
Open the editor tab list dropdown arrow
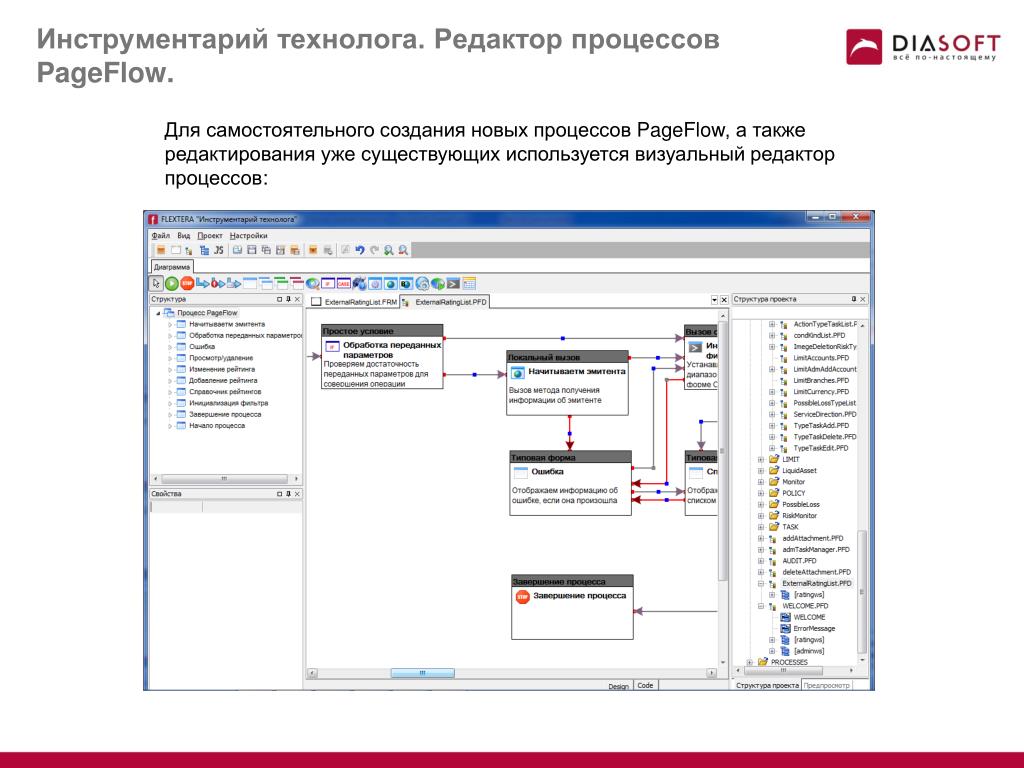[714, 299]
